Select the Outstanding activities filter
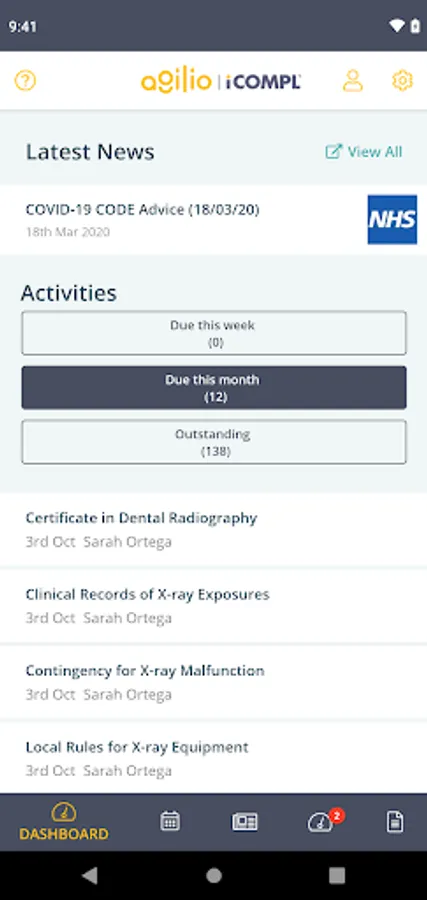The image size is (427, 900). 214,442
